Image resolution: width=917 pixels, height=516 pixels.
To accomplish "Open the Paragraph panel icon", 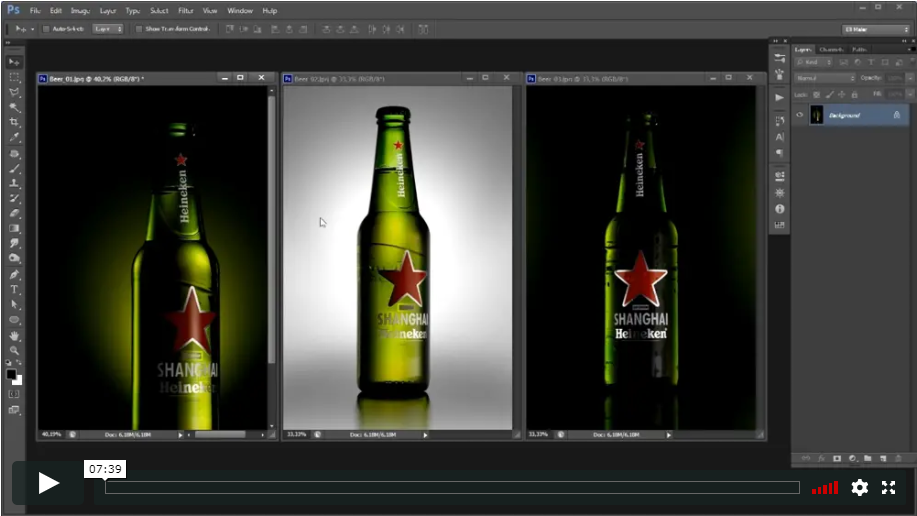I will 780,153.
